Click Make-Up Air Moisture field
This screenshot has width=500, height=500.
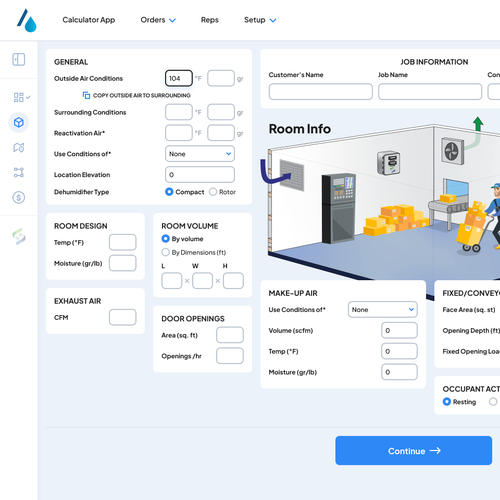pyautogui.click(x=399, y=372)
